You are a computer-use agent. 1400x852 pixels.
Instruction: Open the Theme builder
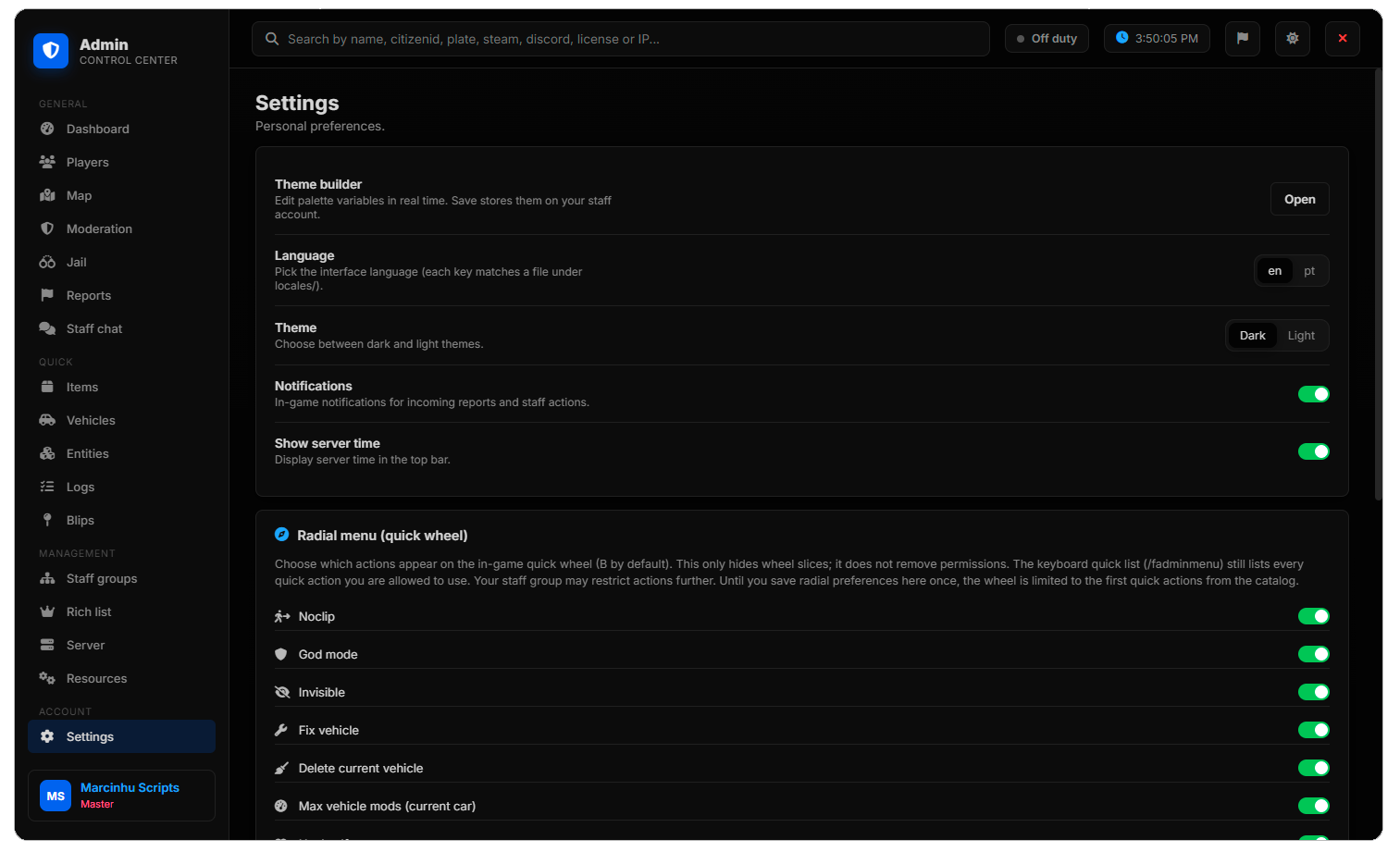[x=1299, y=199]
